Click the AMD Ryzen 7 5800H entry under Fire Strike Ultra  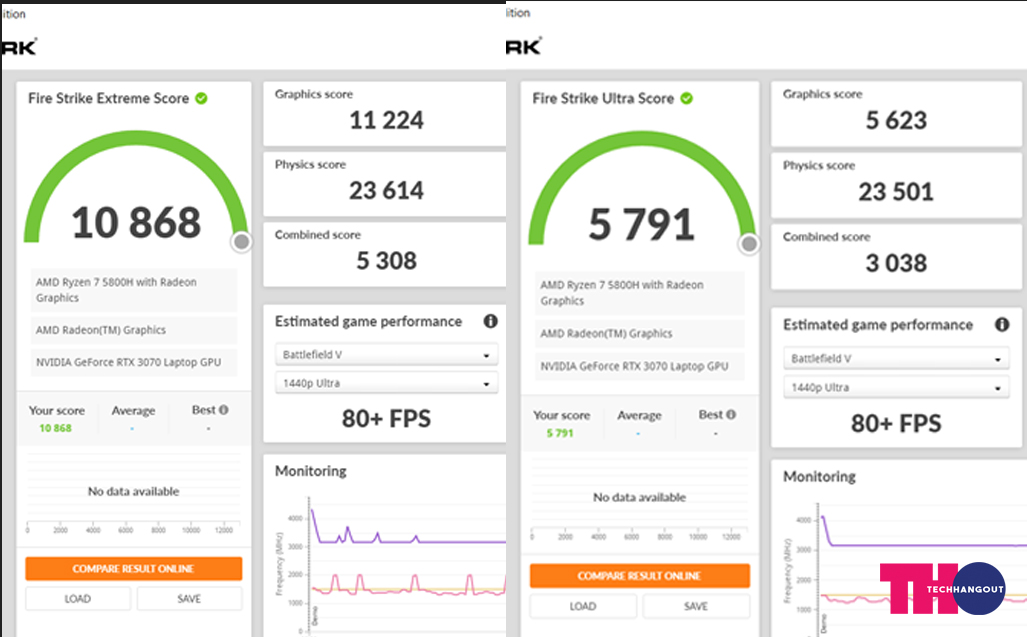639,293
